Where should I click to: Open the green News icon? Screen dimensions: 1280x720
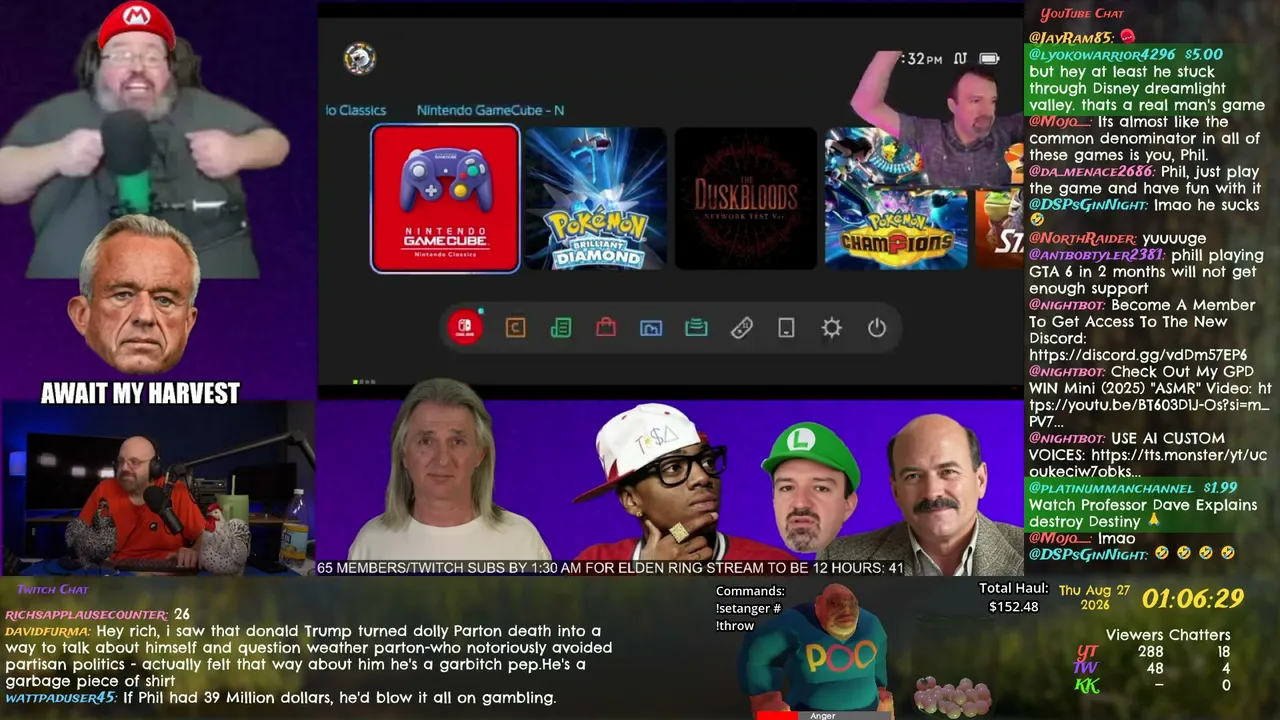[x=561, y=328]
